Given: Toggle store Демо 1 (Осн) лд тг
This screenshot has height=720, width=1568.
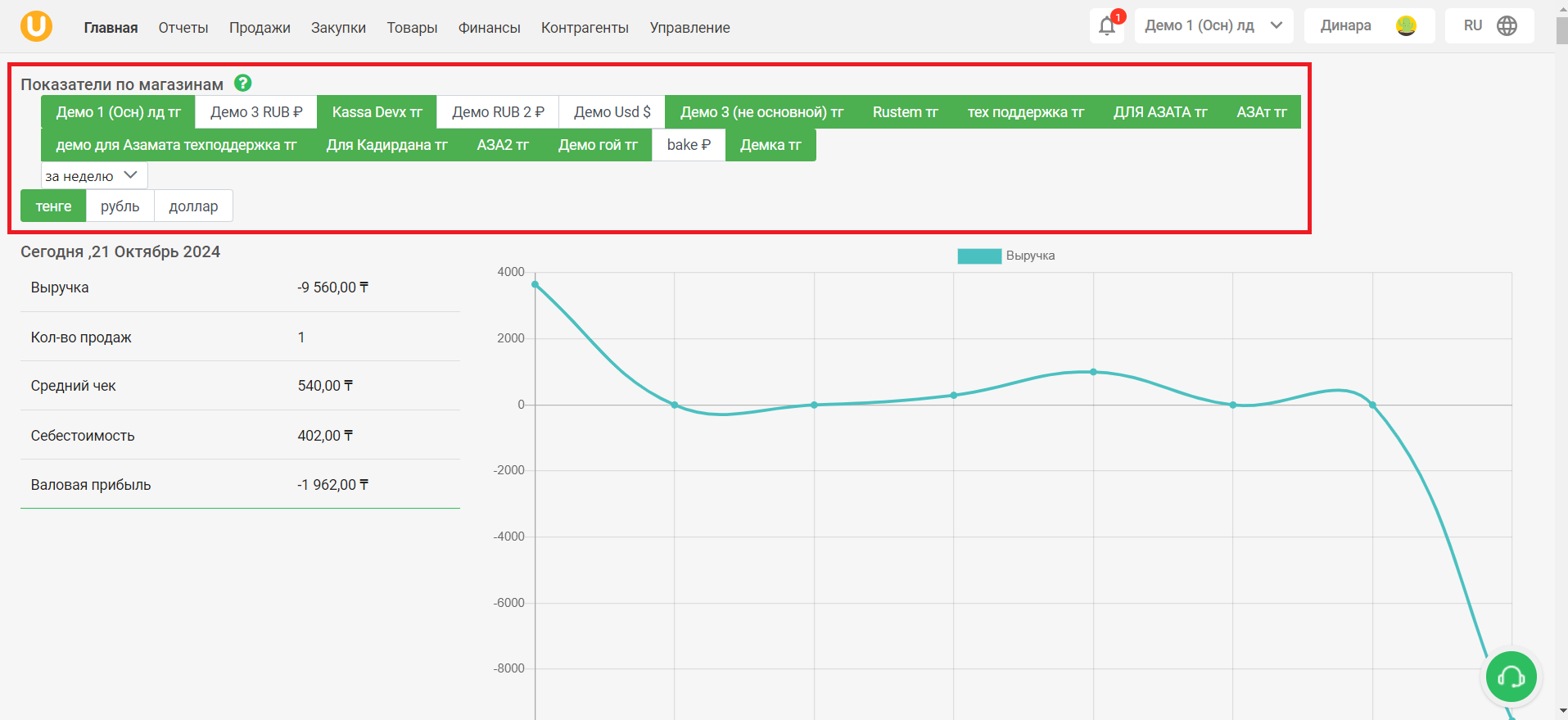Looking at the screenshot, I should [x=118, y=112].
